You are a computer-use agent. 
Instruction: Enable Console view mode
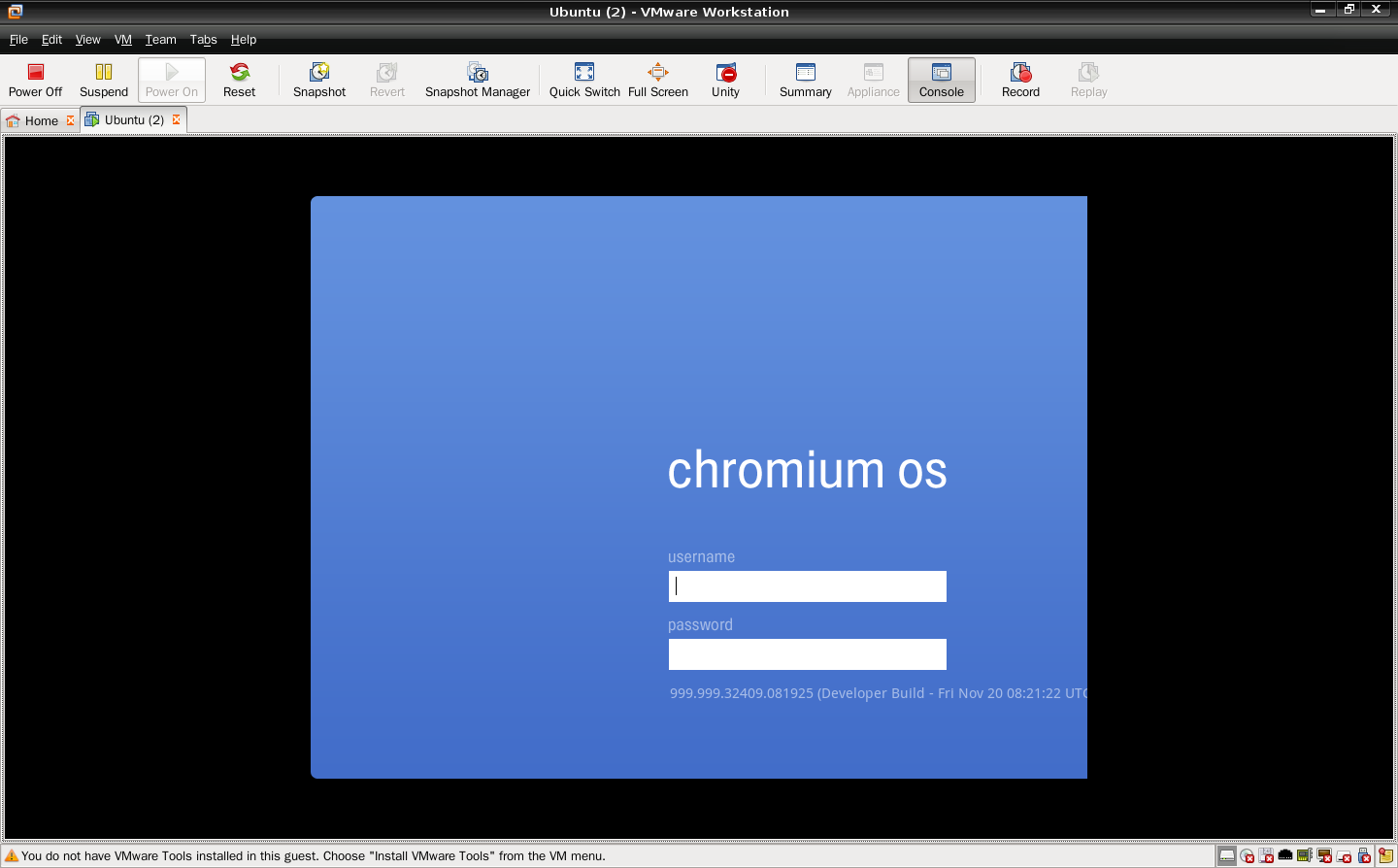[941, 79]
